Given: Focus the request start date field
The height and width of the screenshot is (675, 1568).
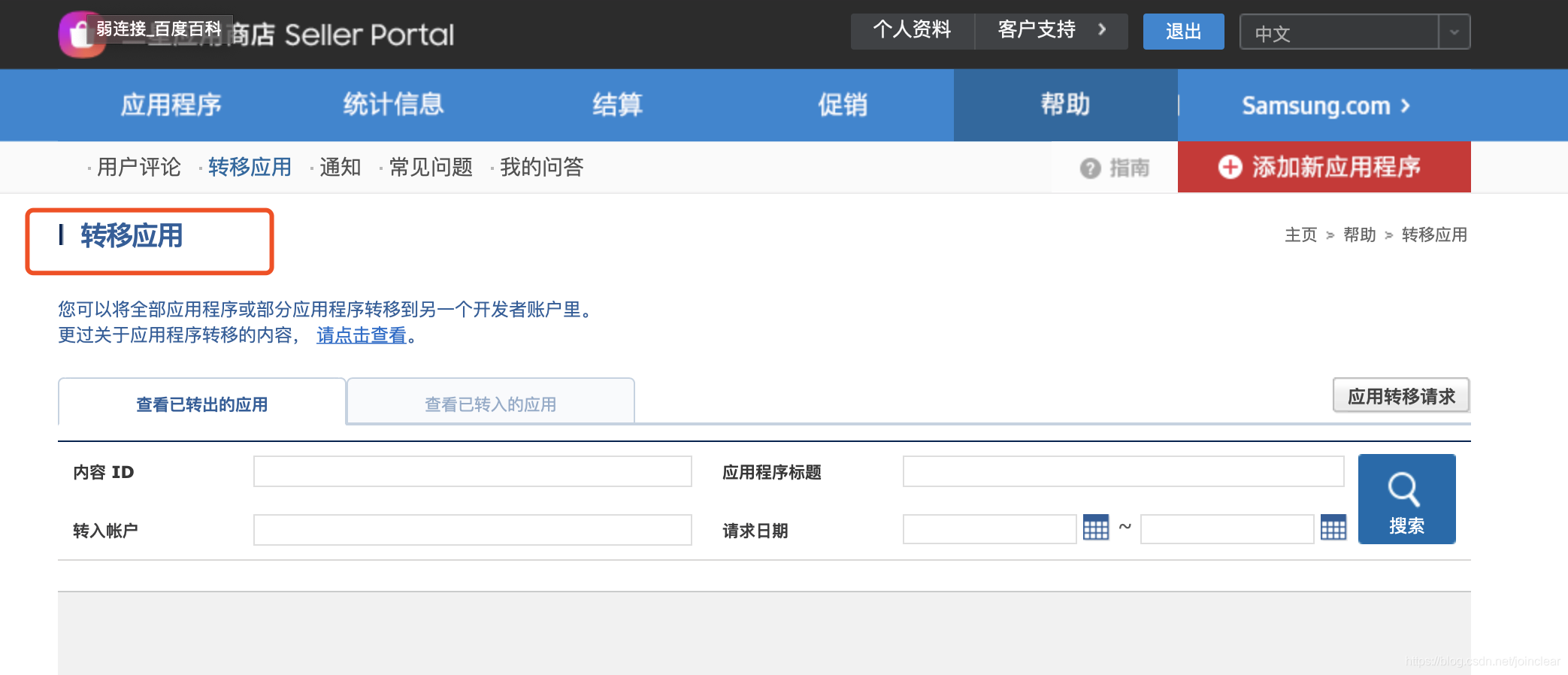Looking at the screenshot, I should pyautogui.click(x=989, y=529).
